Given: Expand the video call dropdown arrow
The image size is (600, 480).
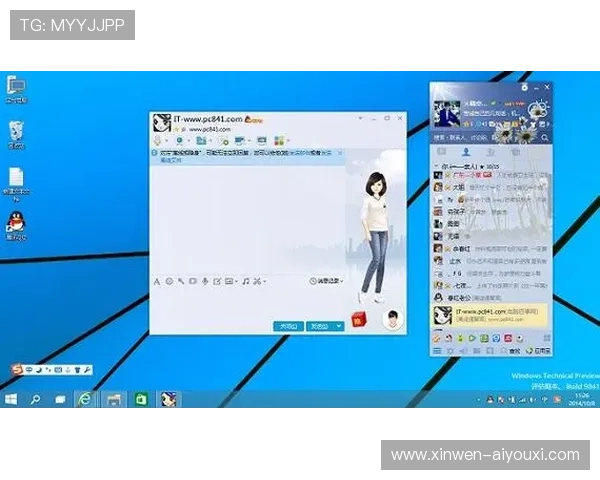Looking at the screenshot, I should [189, 141].
